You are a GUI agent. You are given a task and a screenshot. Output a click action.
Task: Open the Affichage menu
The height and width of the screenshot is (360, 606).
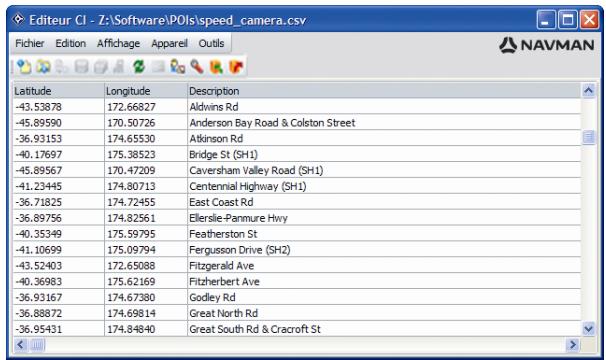(x=118, y=43)
